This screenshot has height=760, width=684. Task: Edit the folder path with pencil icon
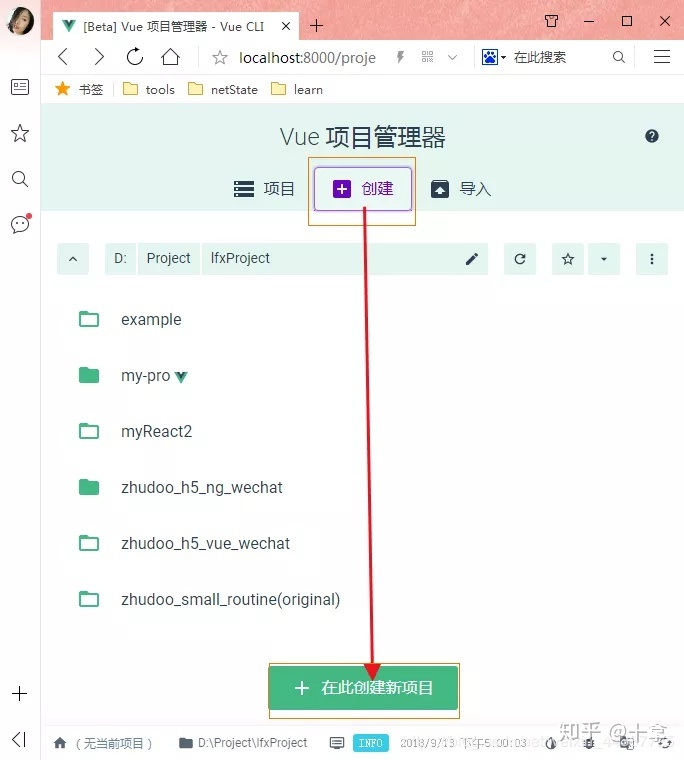(472, 259)
